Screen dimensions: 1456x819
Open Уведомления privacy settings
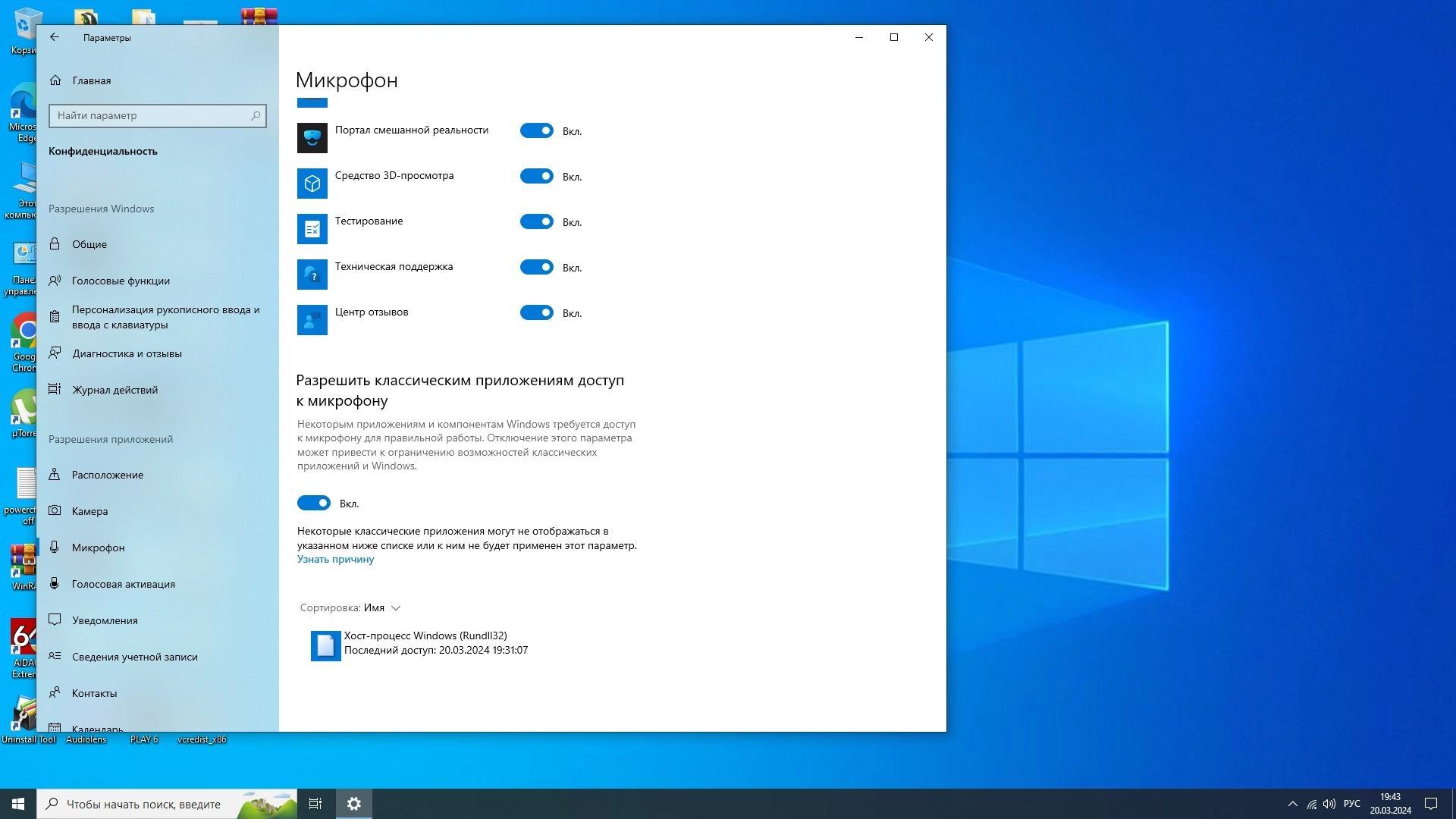click(x=158, y=620)
